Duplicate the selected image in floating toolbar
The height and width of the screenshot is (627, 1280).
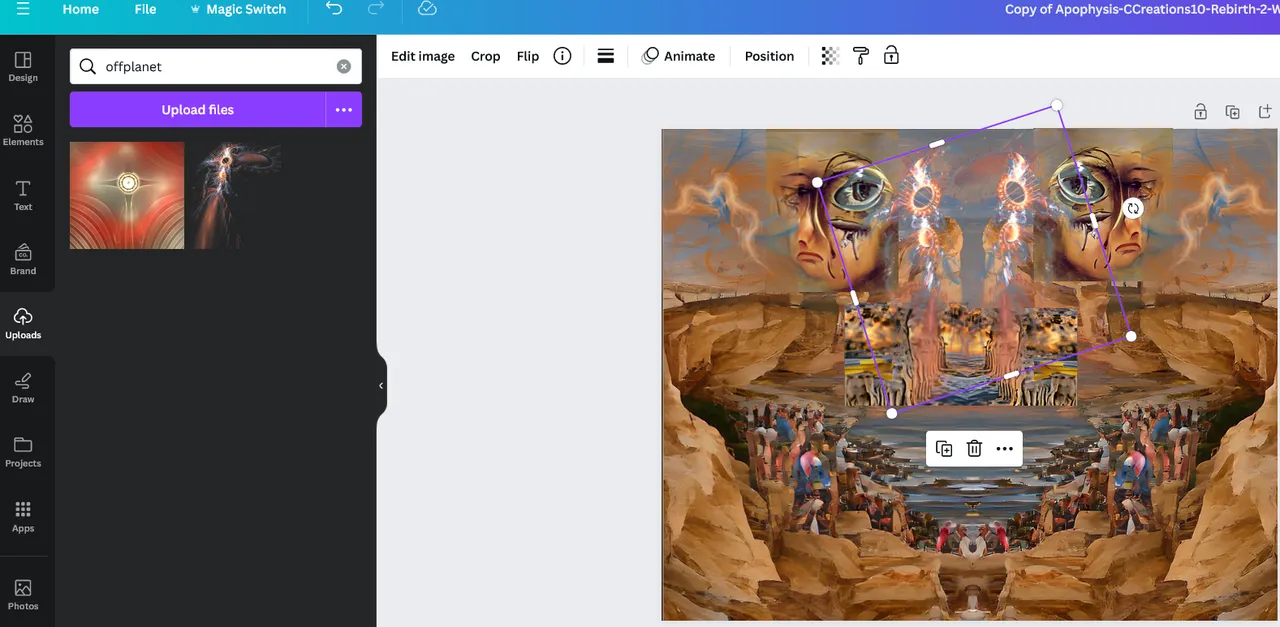point(944,449)
